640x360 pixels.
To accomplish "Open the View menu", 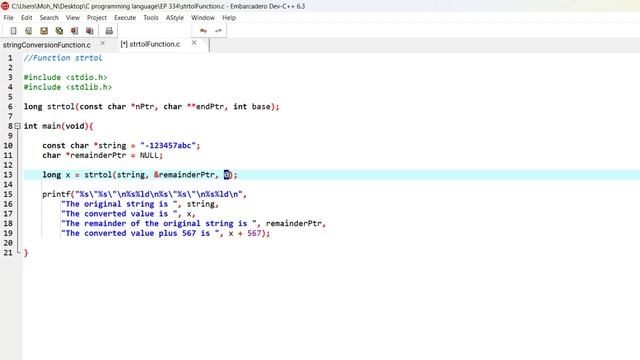I will coord(73,18).
